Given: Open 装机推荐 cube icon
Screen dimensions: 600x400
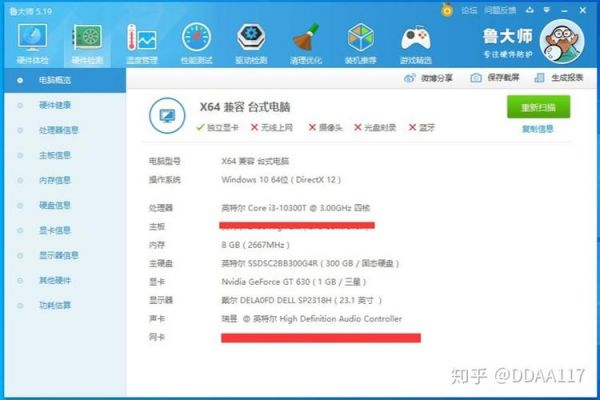Looking at the screenshot, I should pyautogui.click(x=360, y=38).
